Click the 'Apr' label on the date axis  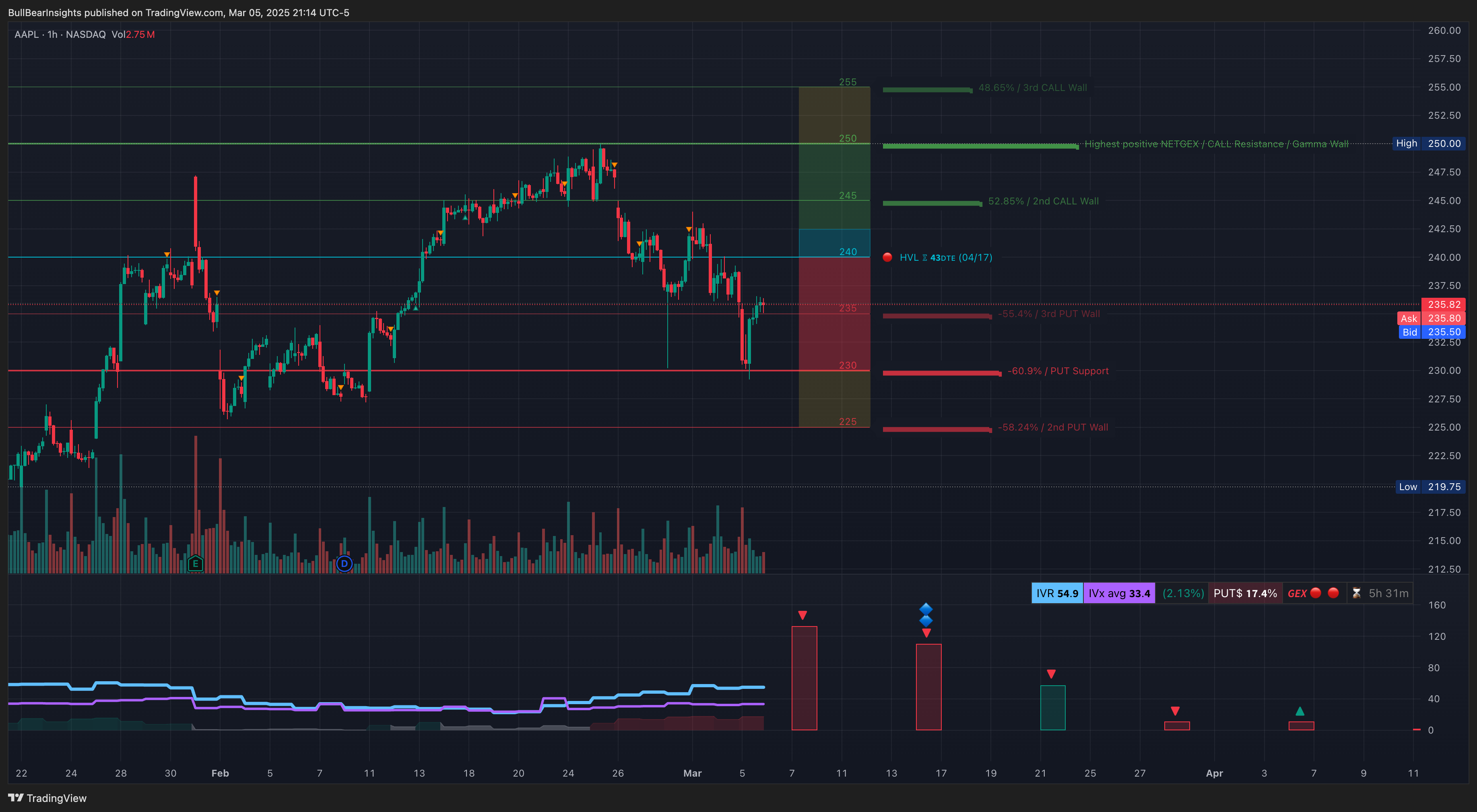point(1214,773)
